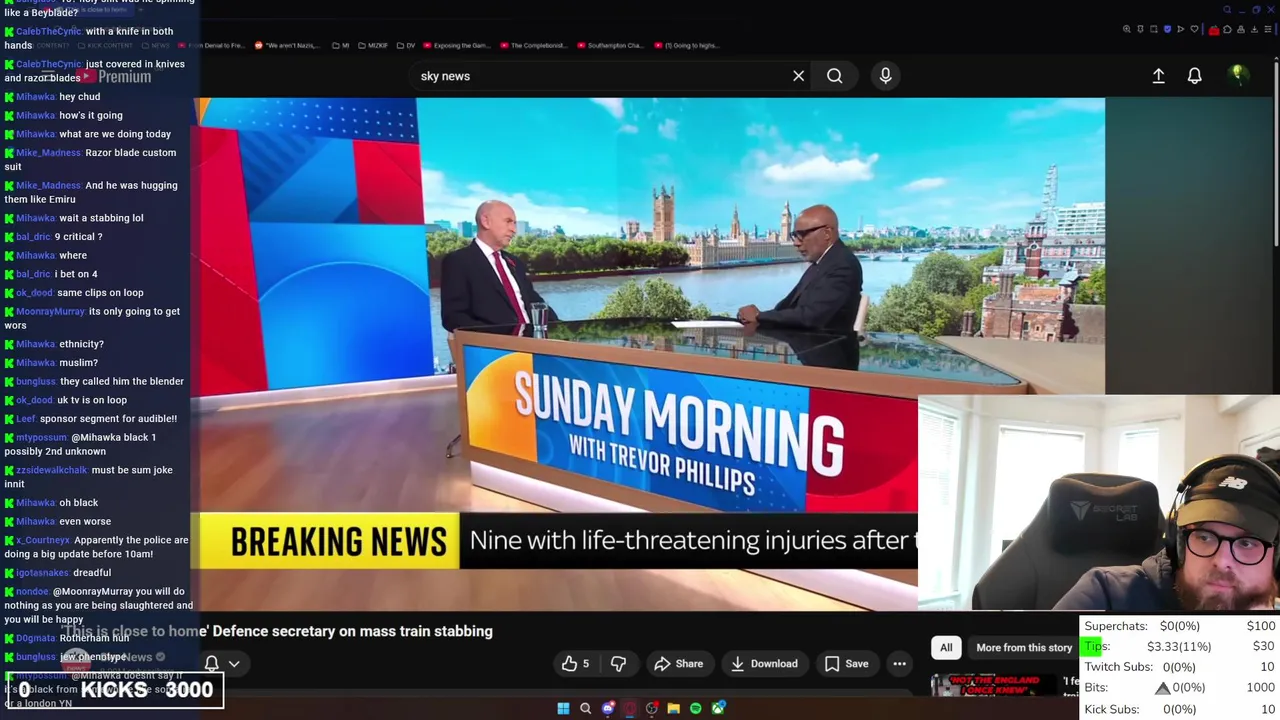Image resolution: width=1280 pixels, height=720 pixels.
Task: Open YouTube notifications bell in header
Action: click(x=1194, y=76)
